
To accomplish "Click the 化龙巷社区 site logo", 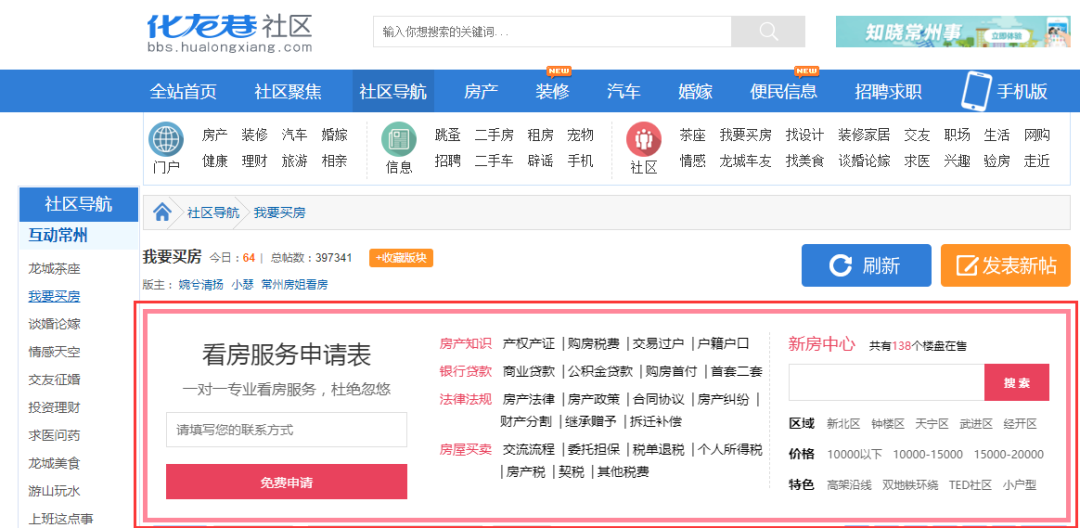I will point(229,32).
